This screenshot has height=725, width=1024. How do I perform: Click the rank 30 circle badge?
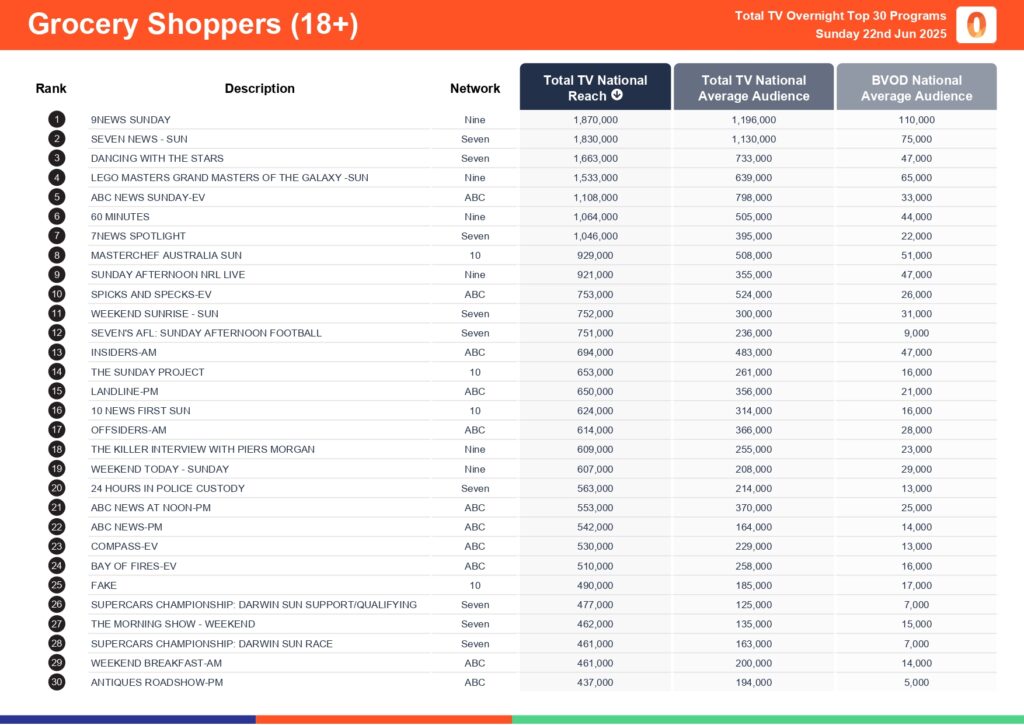coord(56,682)
